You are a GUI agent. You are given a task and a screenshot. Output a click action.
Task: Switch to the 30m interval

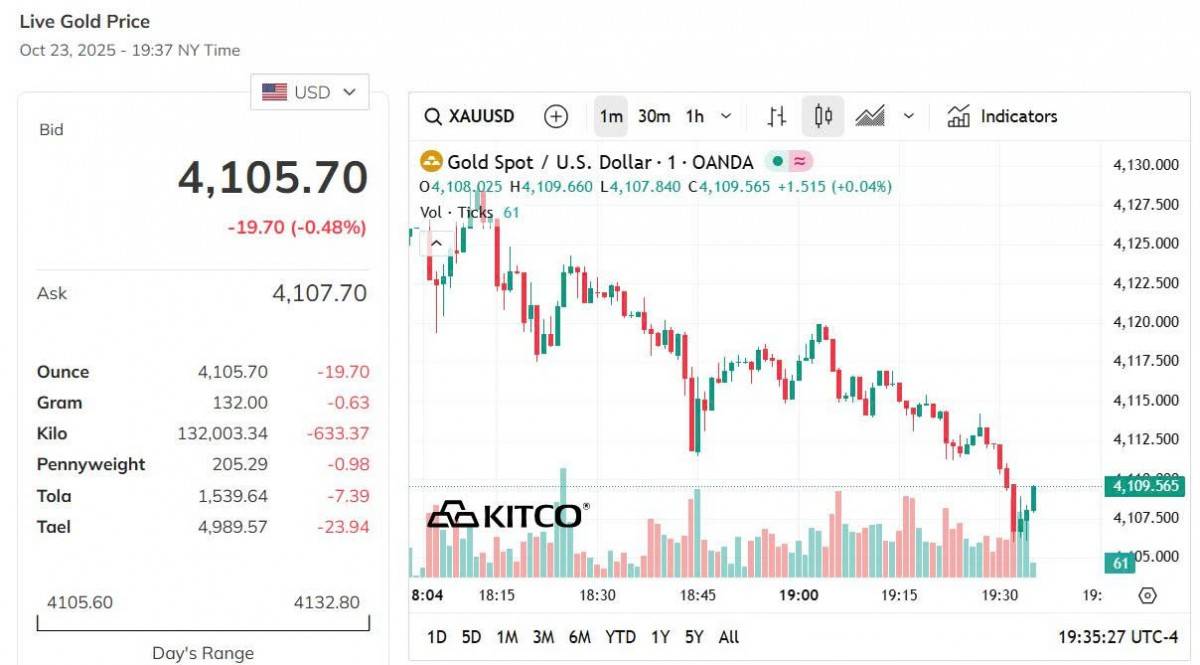point(654,116)
